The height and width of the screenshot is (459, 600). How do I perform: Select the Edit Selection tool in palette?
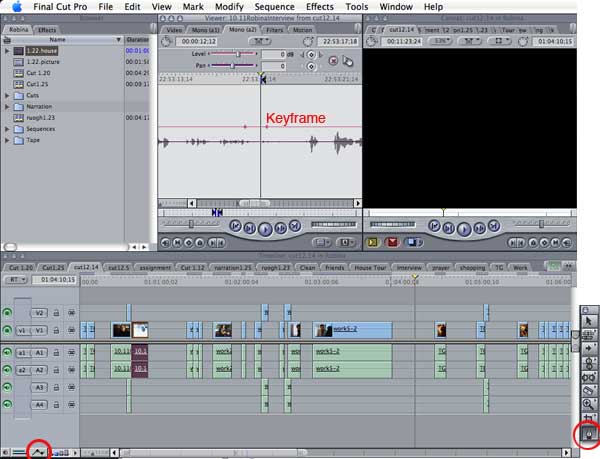tap(589, 335)
